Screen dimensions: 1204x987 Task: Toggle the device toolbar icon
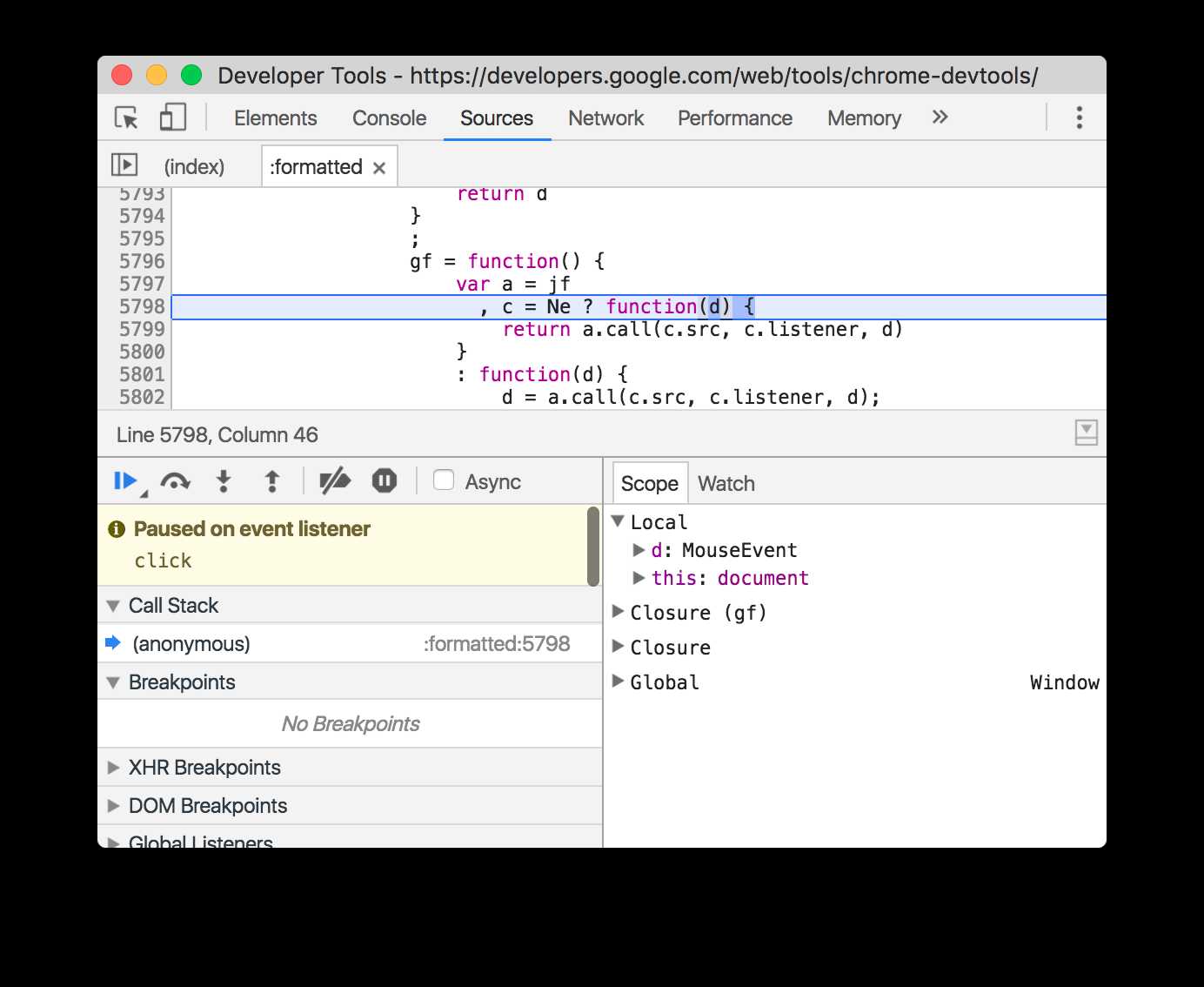(173, 117)
